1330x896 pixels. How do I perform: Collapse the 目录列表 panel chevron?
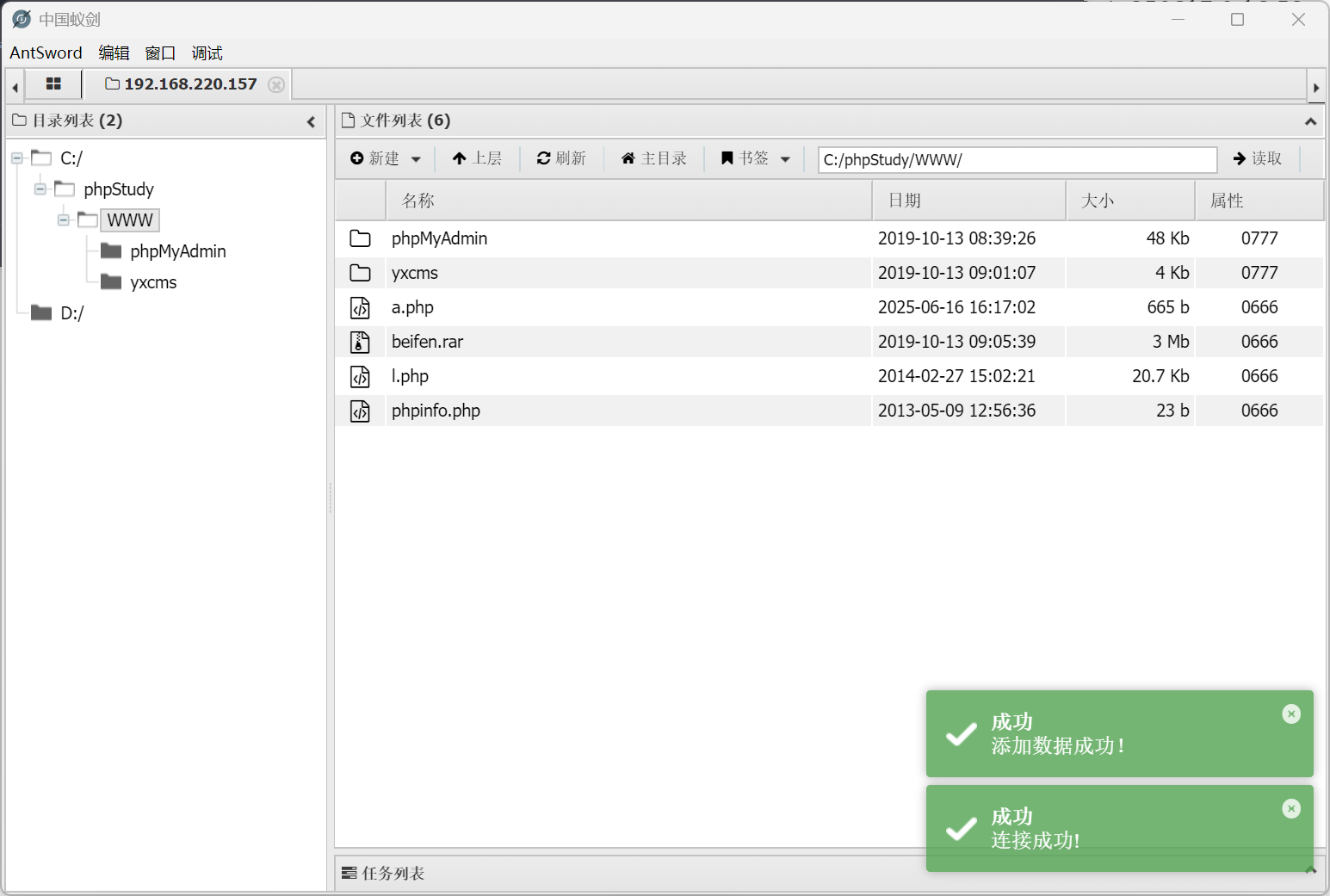[x=311, y=121]
